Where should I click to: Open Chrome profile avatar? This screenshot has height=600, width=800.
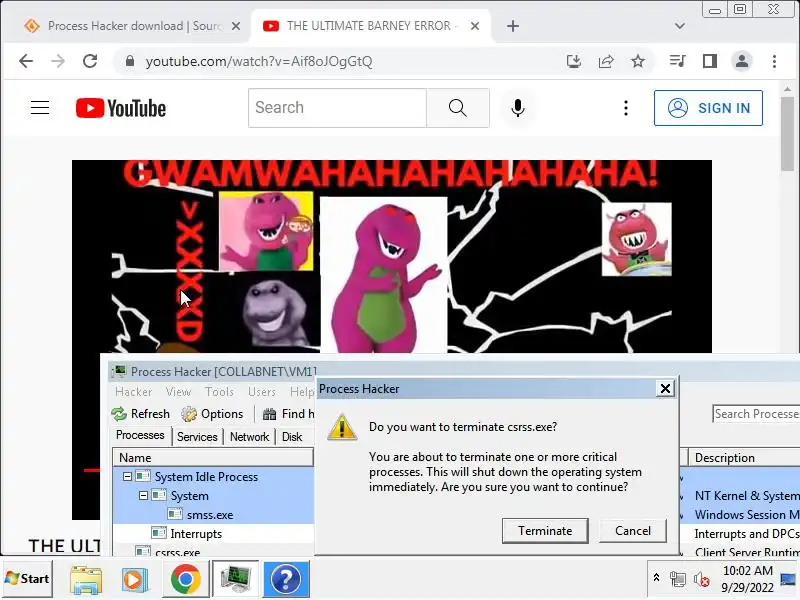tap(742, 61)
